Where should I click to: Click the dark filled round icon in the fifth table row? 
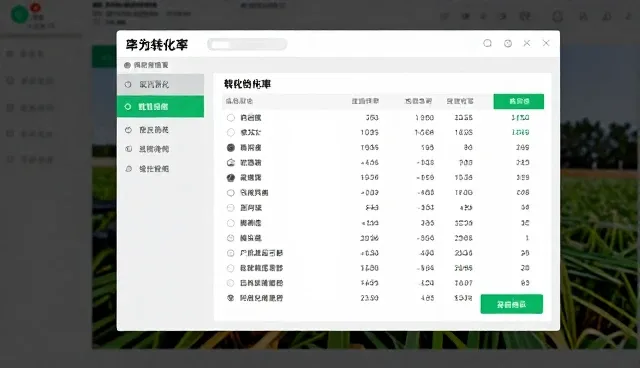[x=231, y=177]
